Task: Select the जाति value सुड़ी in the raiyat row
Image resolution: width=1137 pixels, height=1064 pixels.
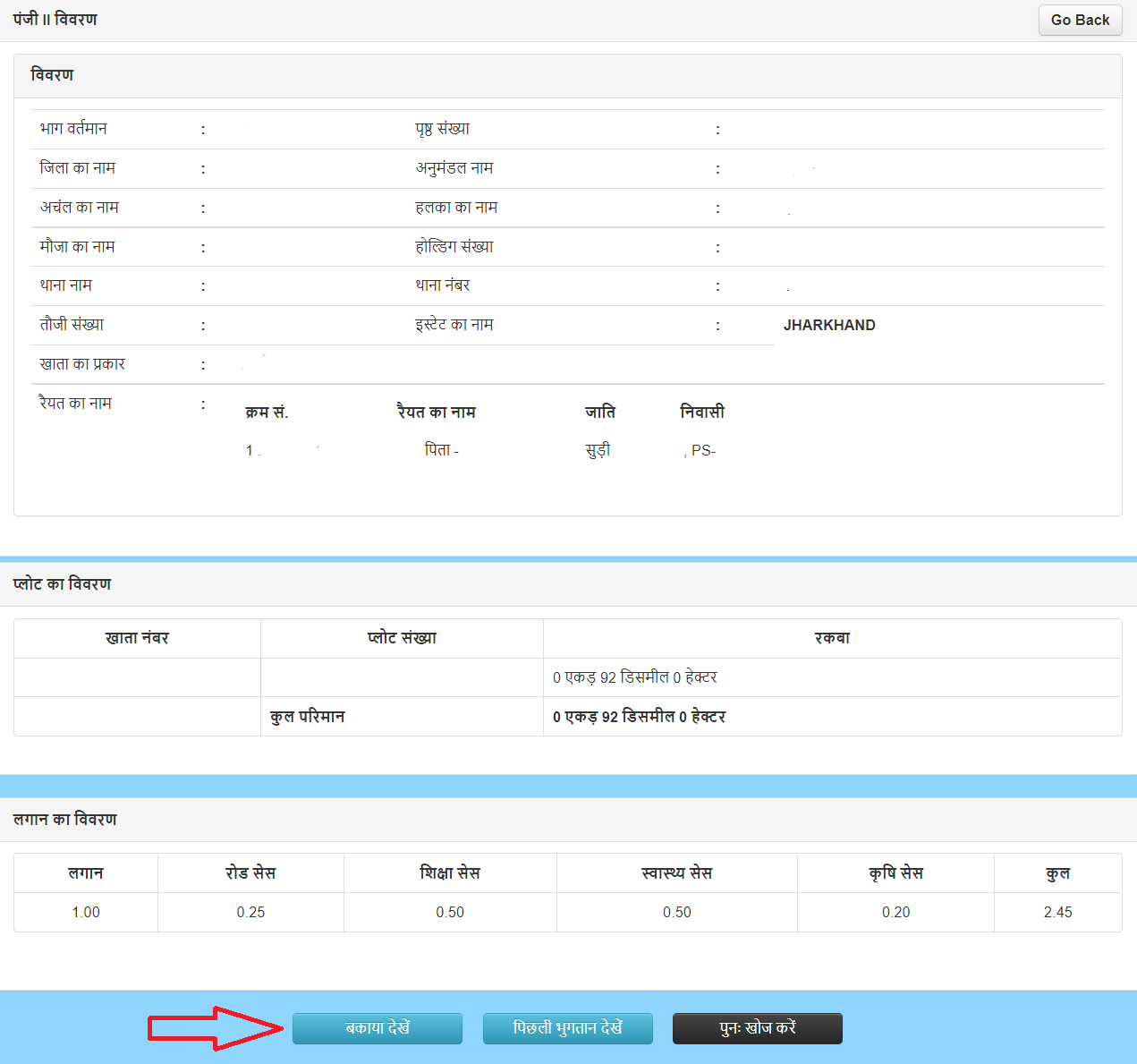Action: coord(598,450)
